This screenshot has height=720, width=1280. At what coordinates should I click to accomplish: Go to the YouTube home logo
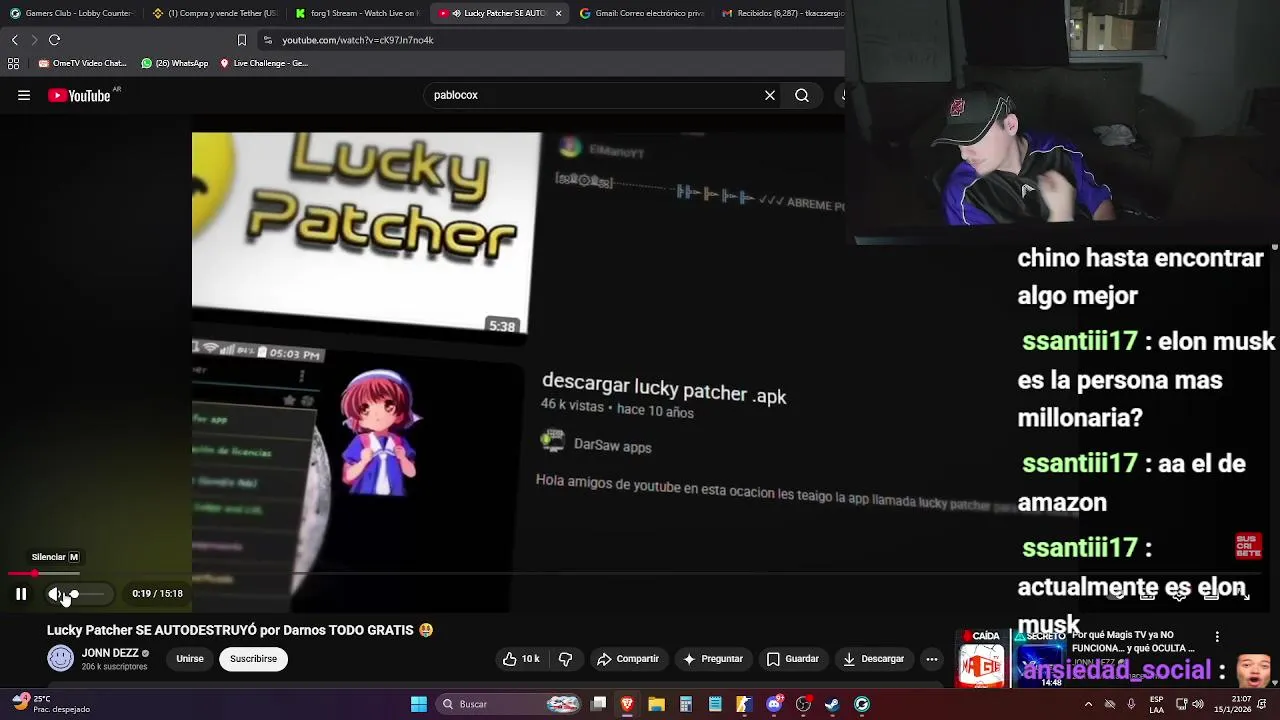tap(79, 95)
